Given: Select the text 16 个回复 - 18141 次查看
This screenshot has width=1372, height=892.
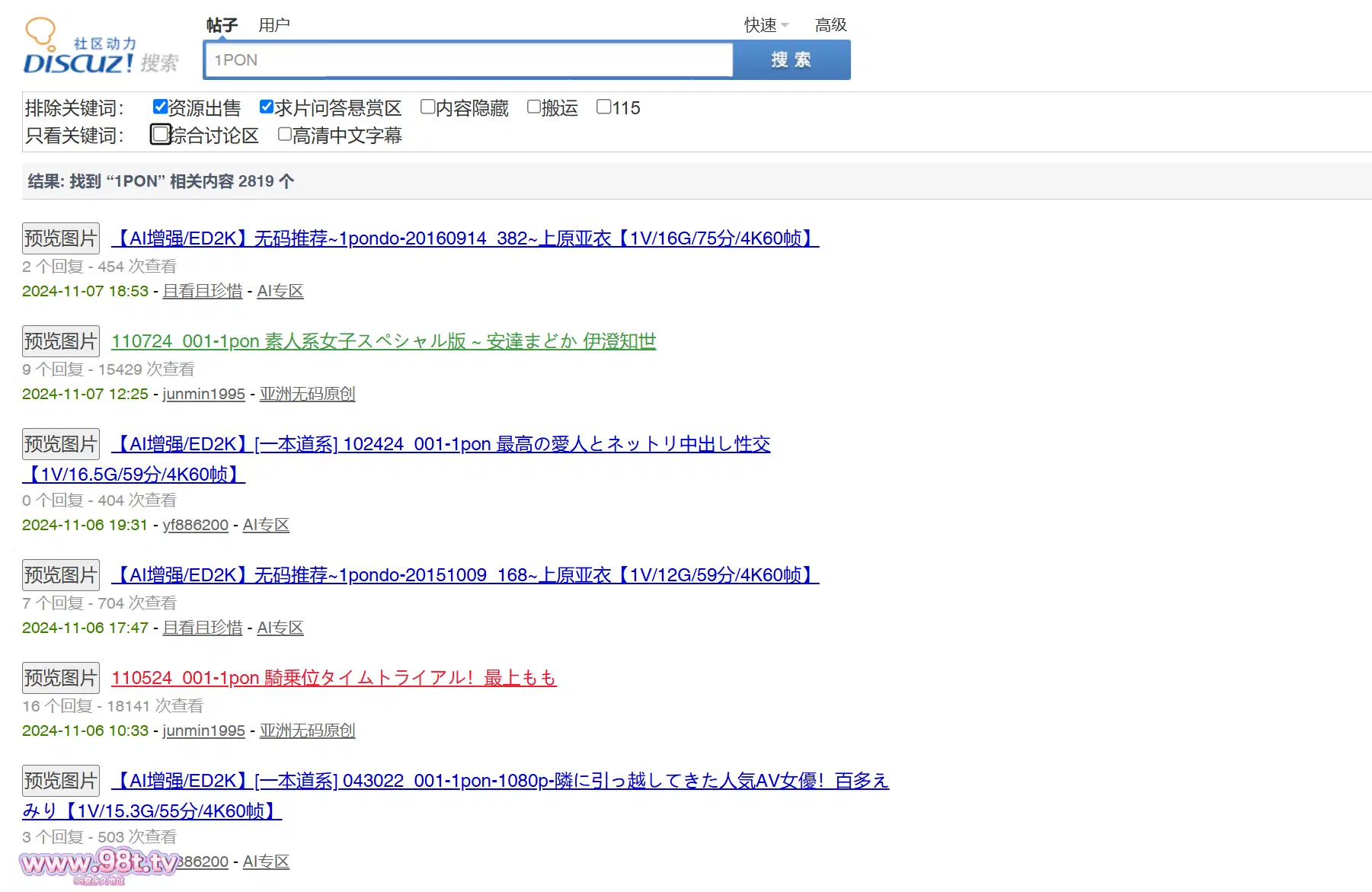Looking at the screenshot, I should click(113, 705).
